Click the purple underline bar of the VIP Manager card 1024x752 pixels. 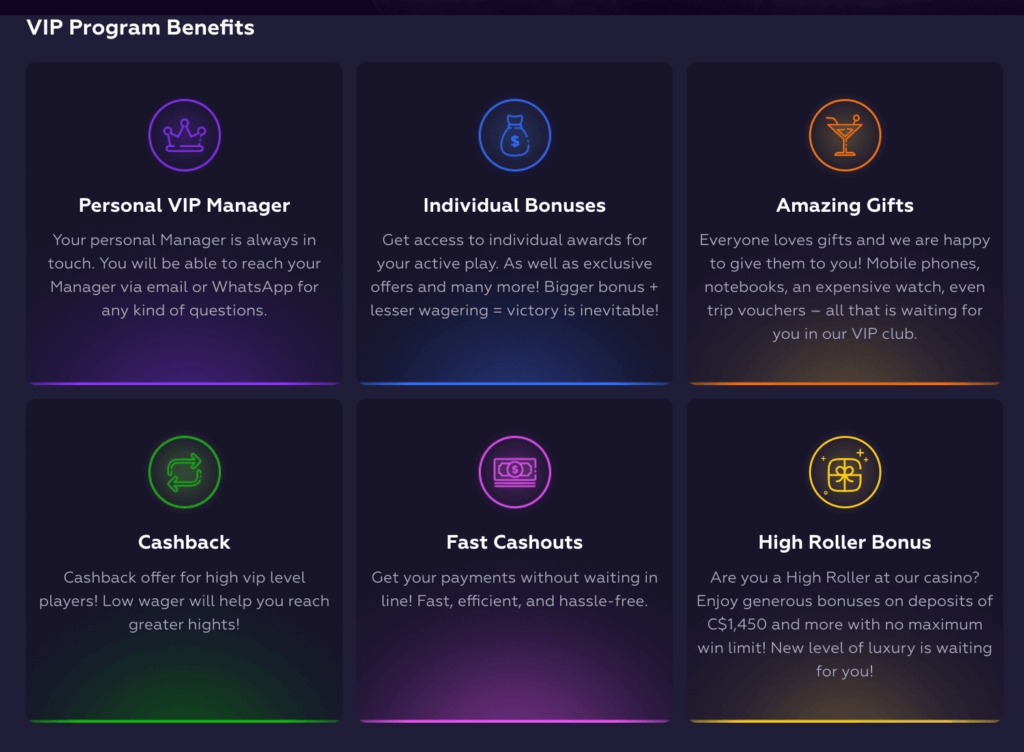click(x=184, y=383)
